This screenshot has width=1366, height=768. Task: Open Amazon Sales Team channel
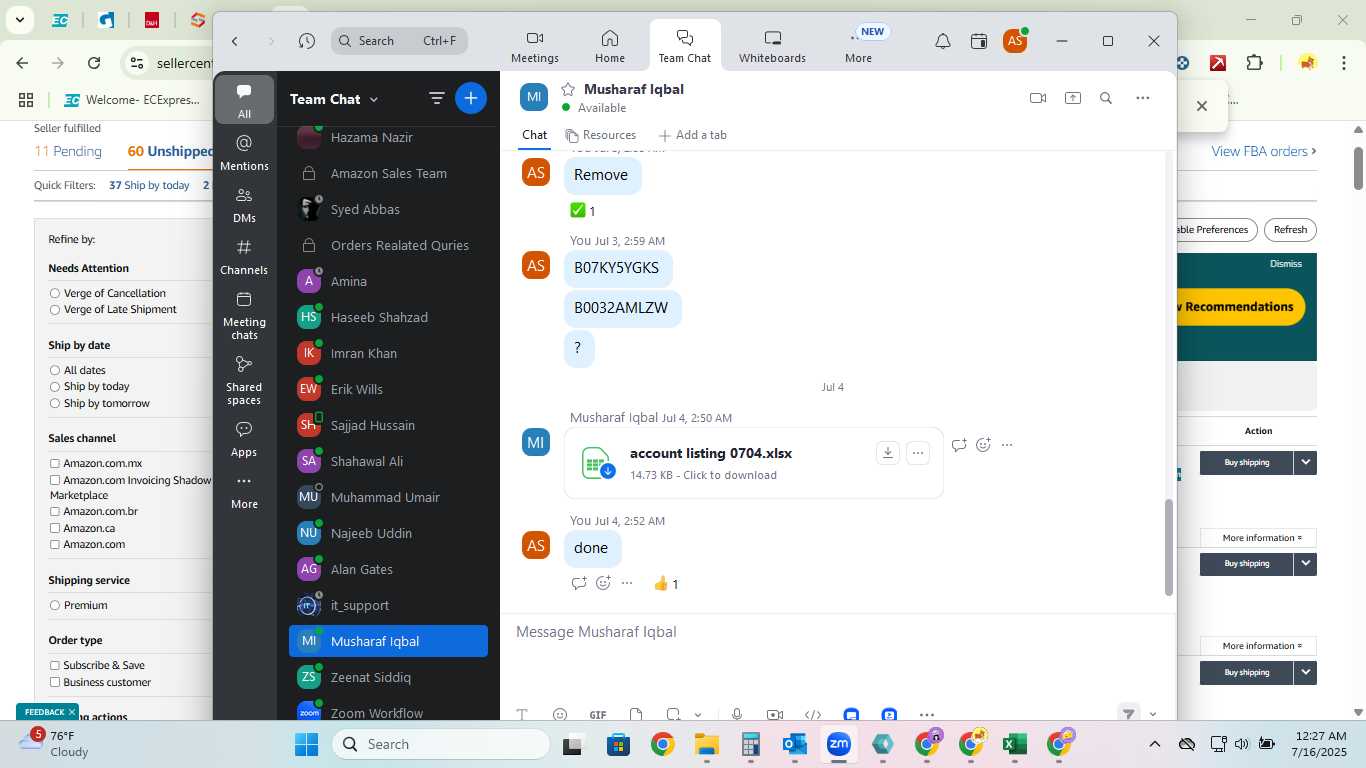(x=388, y=173)
